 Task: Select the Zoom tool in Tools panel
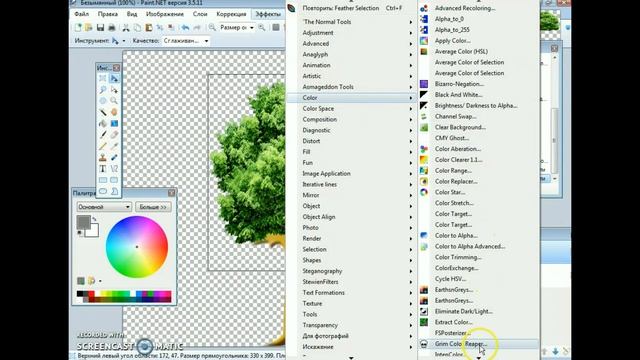click(114, 101)
